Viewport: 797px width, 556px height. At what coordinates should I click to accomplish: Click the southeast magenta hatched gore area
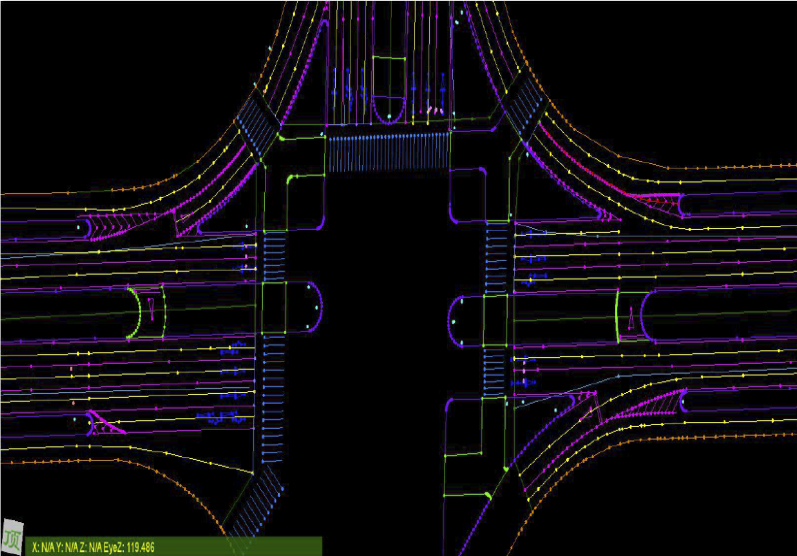(x=640, y=406)
